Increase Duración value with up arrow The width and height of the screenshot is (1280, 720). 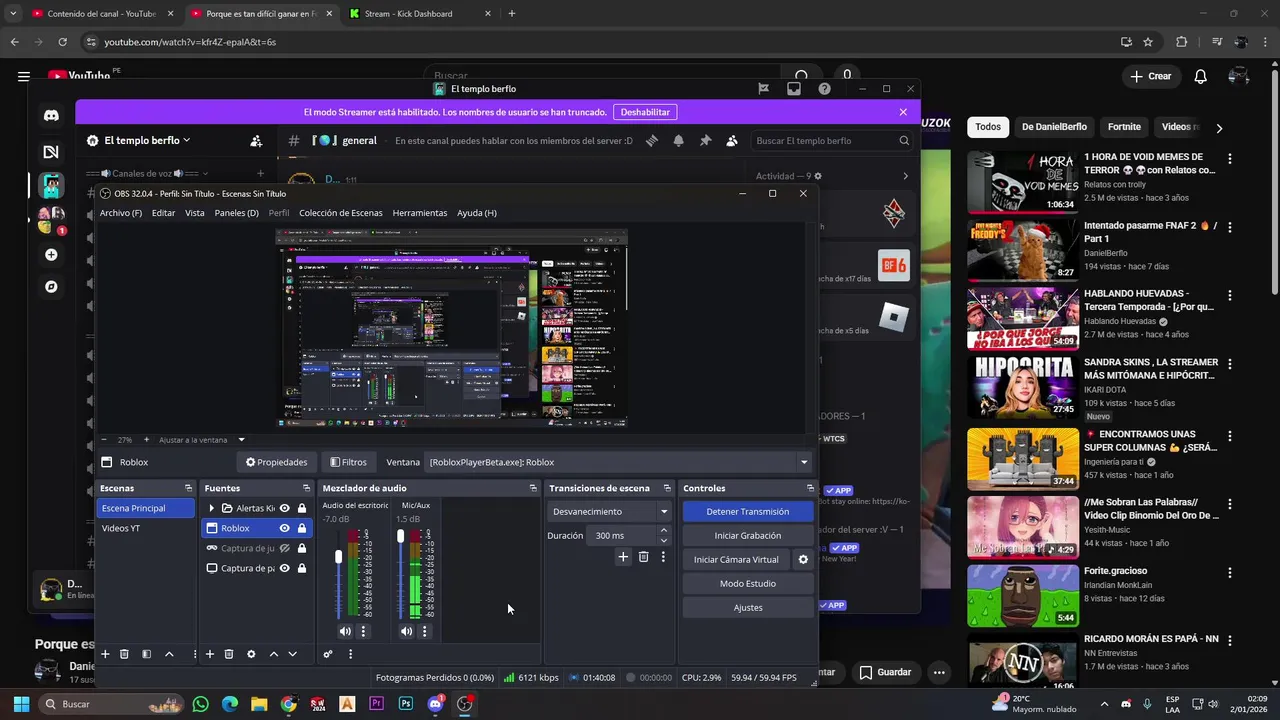pyautogui.click(x=664, y=532)
